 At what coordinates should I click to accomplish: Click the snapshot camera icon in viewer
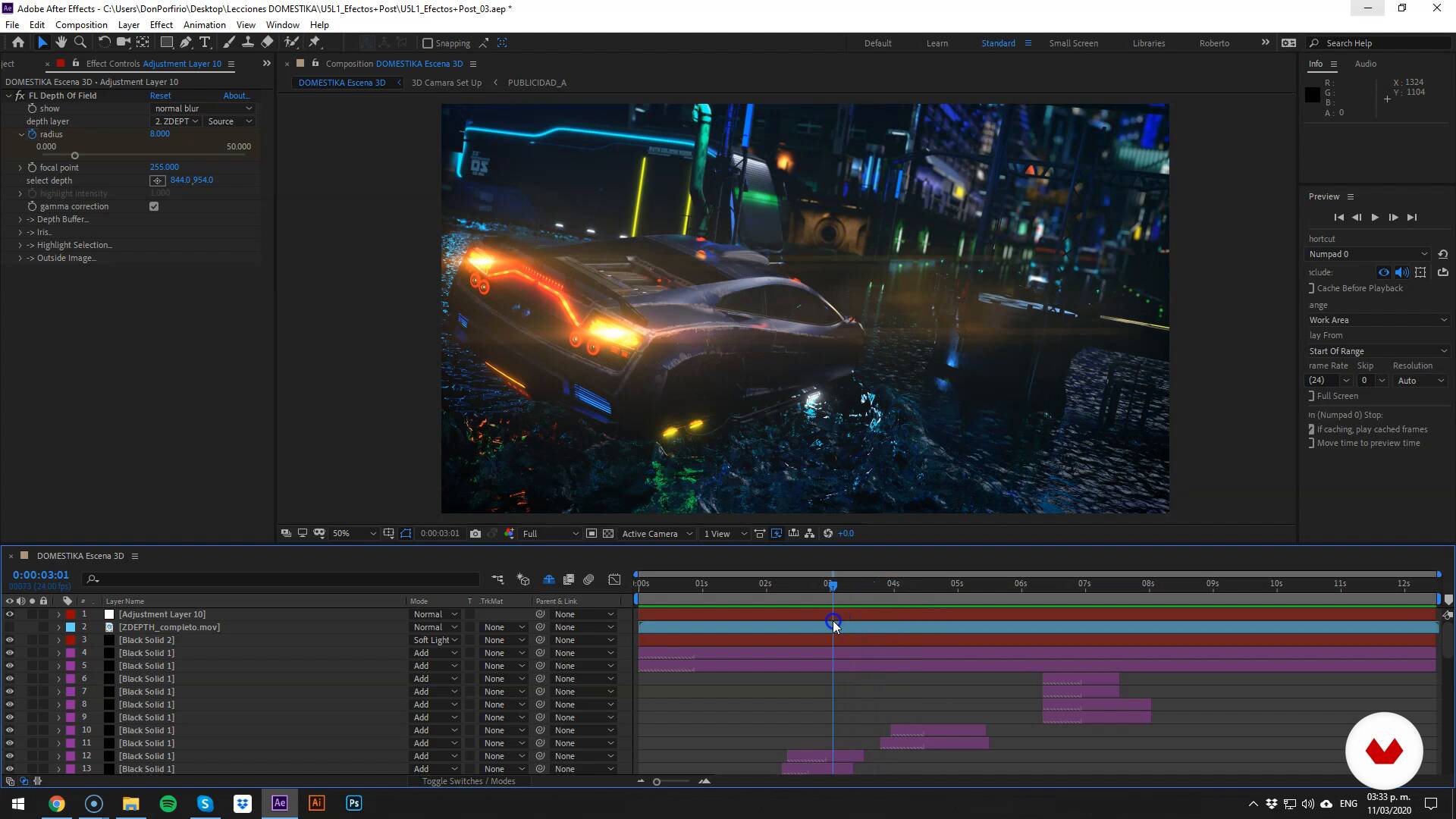click(x=475, y=534)
